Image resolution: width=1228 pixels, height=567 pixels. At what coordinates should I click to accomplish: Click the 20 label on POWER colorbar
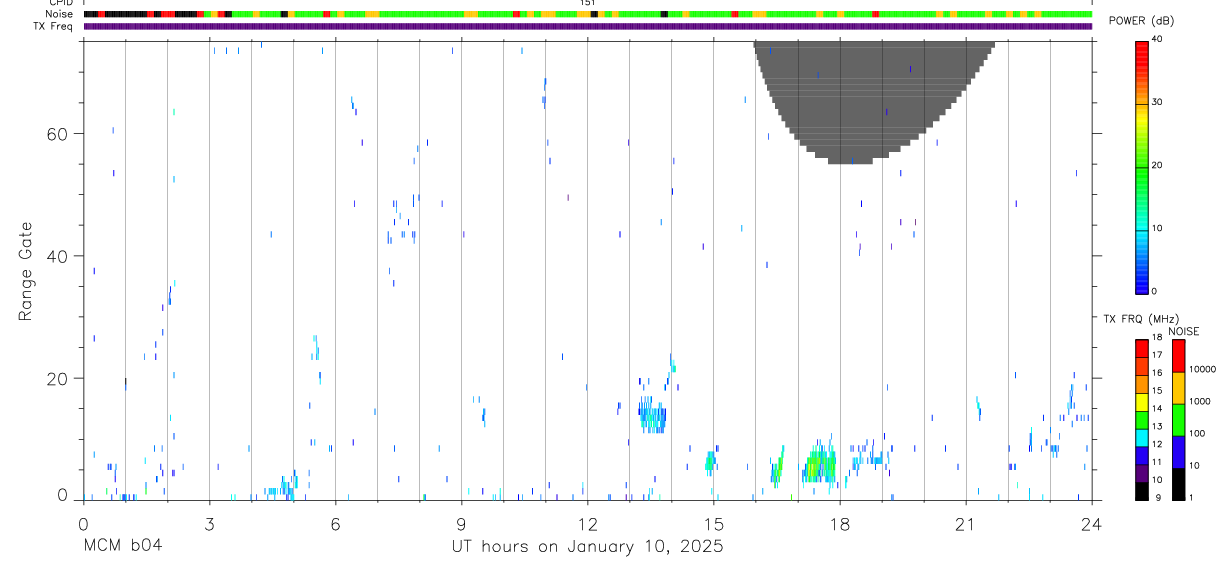(1157, 165)
